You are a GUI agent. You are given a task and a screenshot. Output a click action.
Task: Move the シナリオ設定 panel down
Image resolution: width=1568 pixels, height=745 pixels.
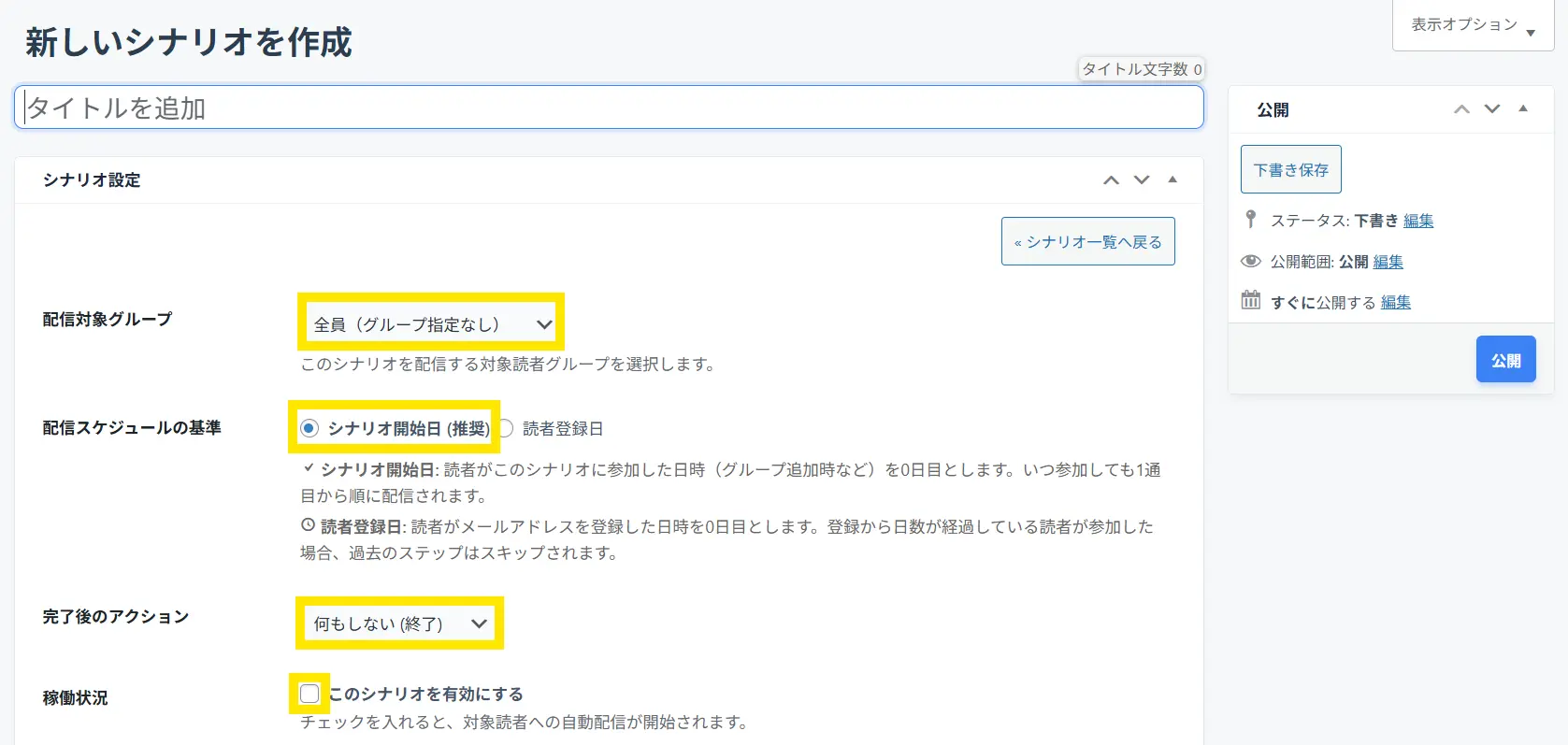pos(1142,180)
